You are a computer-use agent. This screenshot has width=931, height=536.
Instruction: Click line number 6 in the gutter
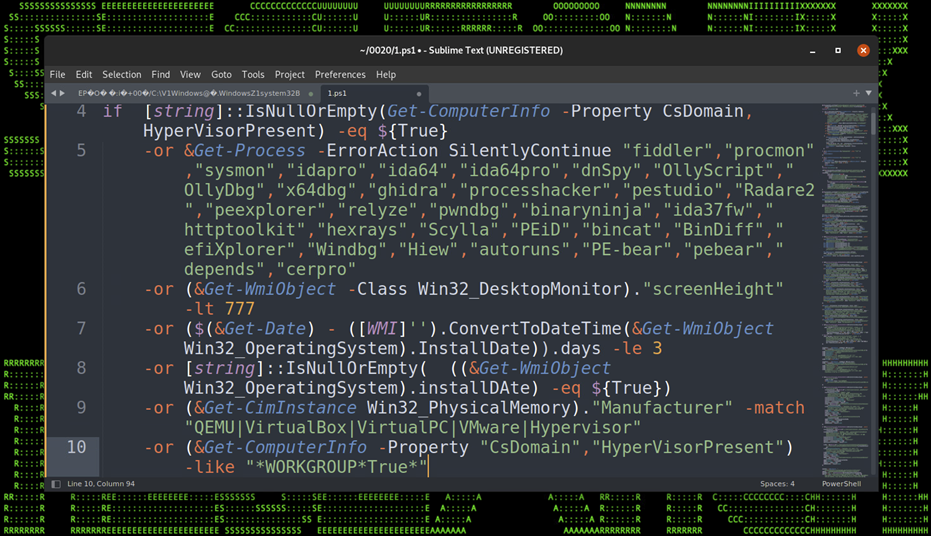(81, 289)
